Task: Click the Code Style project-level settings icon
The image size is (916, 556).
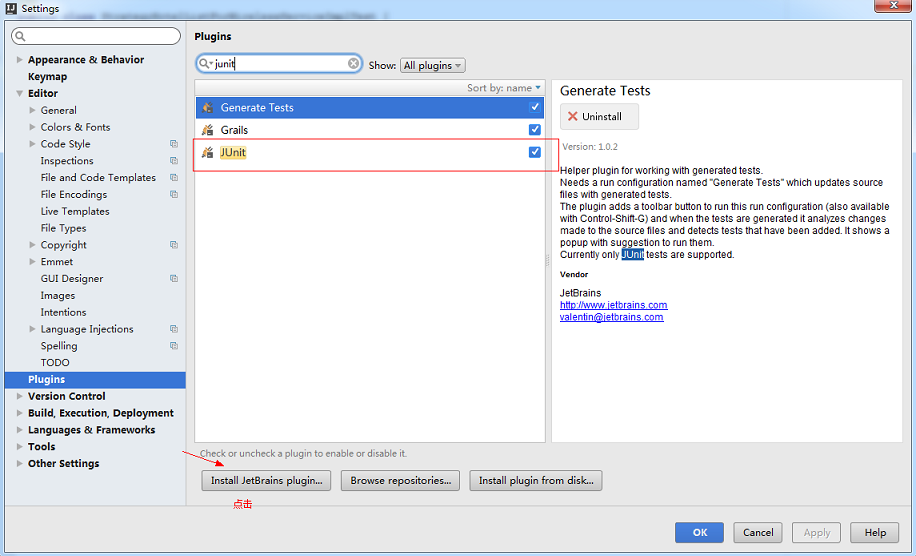Action: tap(174, 144)
